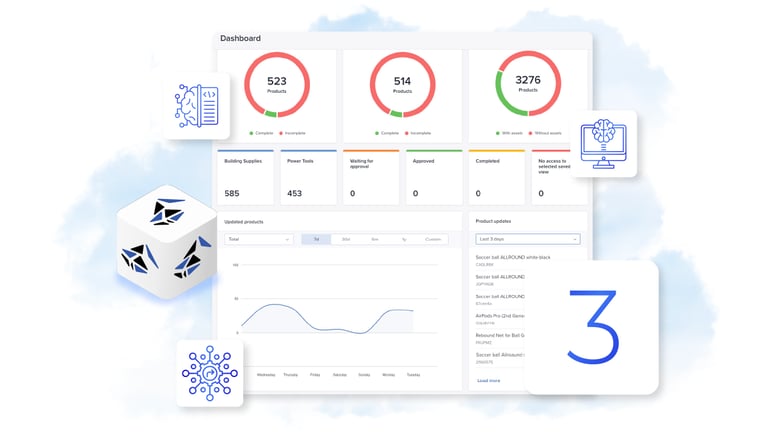The height and width of the screenshot is (432, 768).
Task: Open Soccer ball ALLROUND white-black product entry
Action: click(513, 260)
